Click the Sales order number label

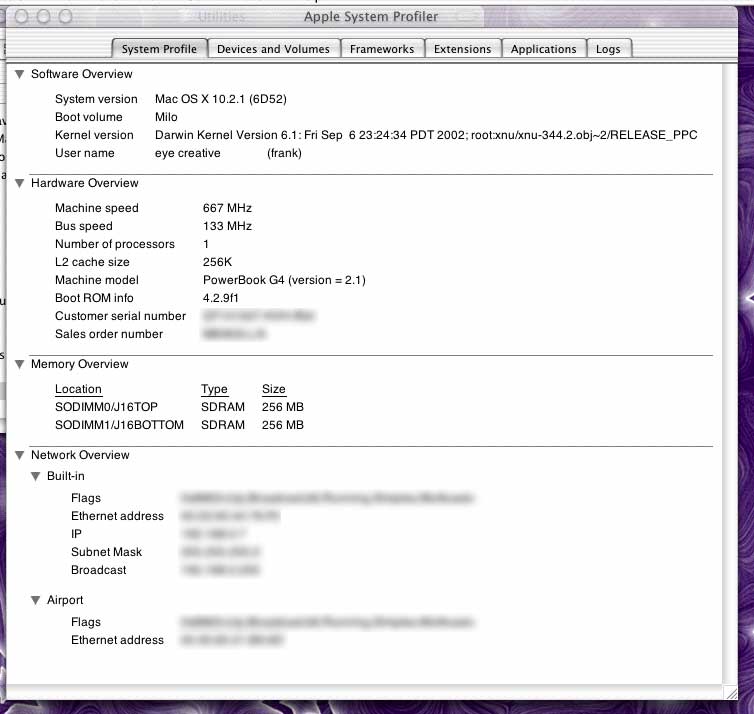[109, 334]
